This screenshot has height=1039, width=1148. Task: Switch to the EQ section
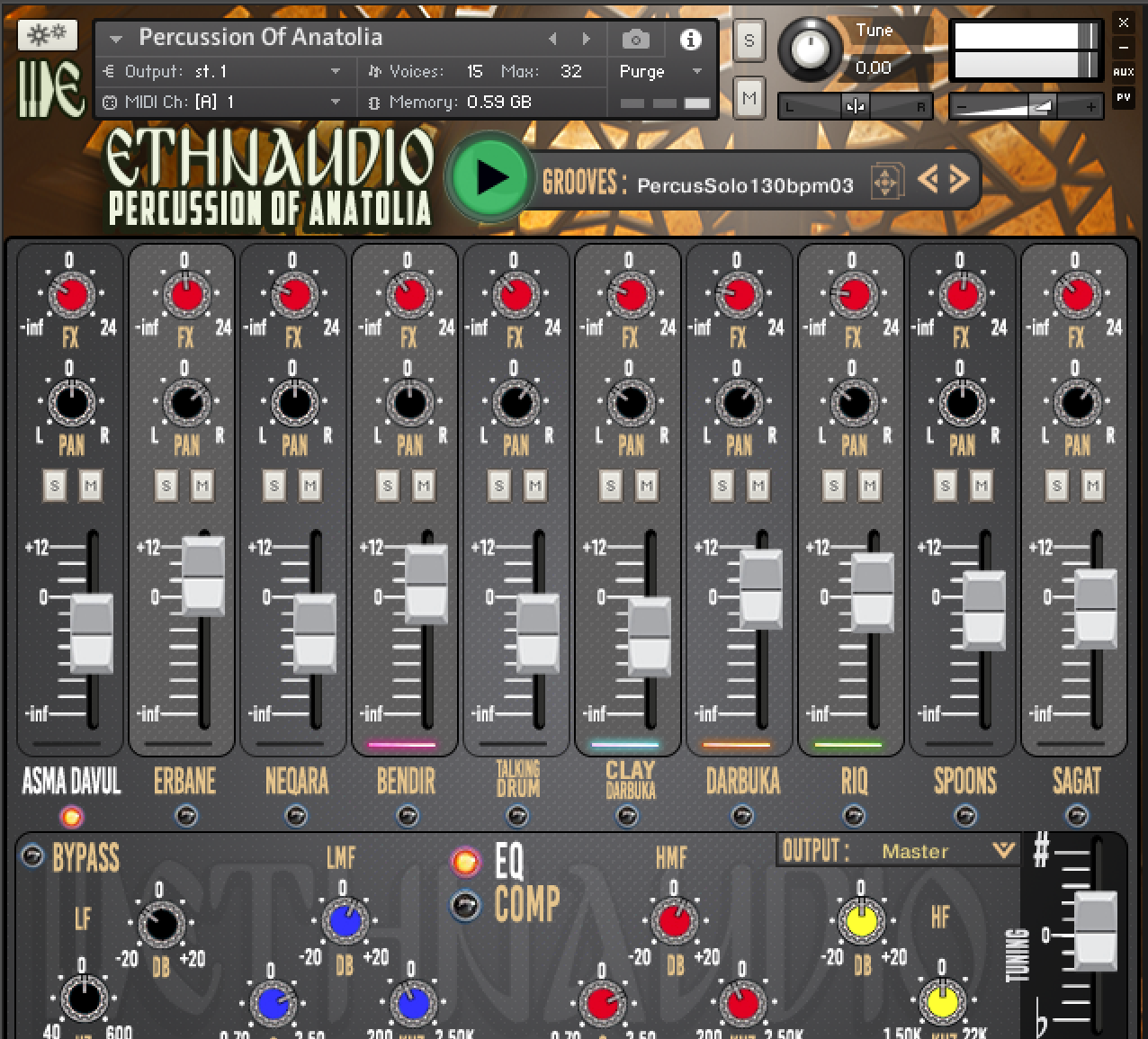(465, 862)
